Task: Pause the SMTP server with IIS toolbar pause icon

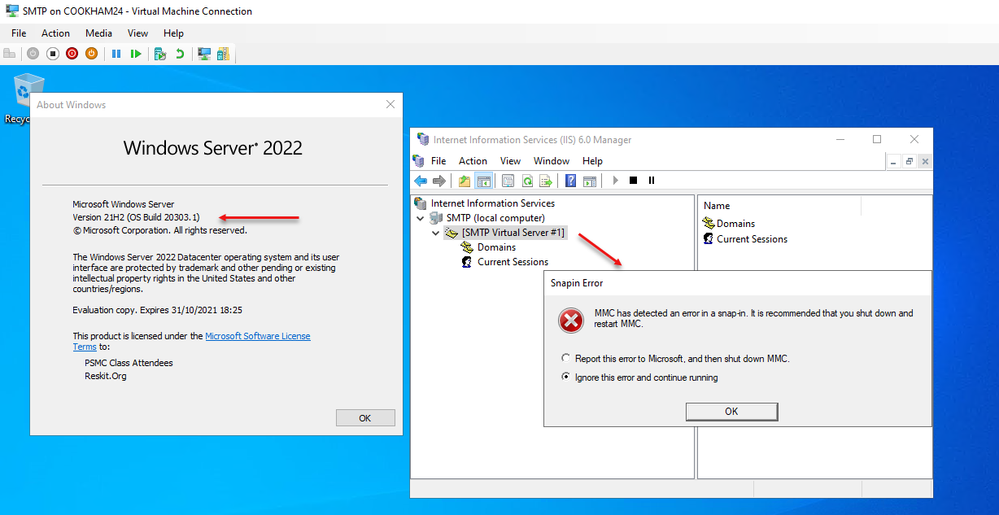Action: point(651,180)
